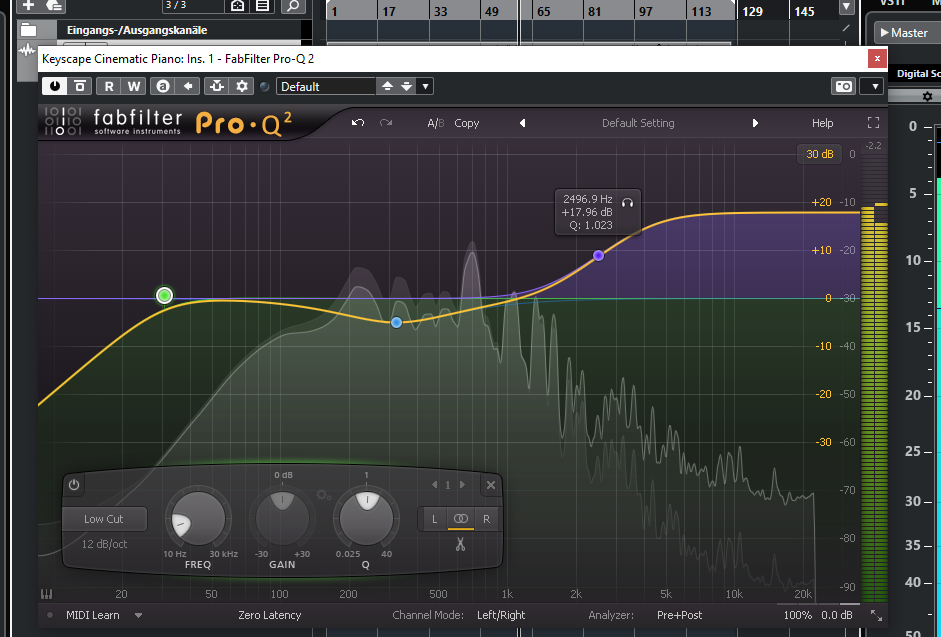Click the FREQ knob
941x637 pixels.
[197, 519]
